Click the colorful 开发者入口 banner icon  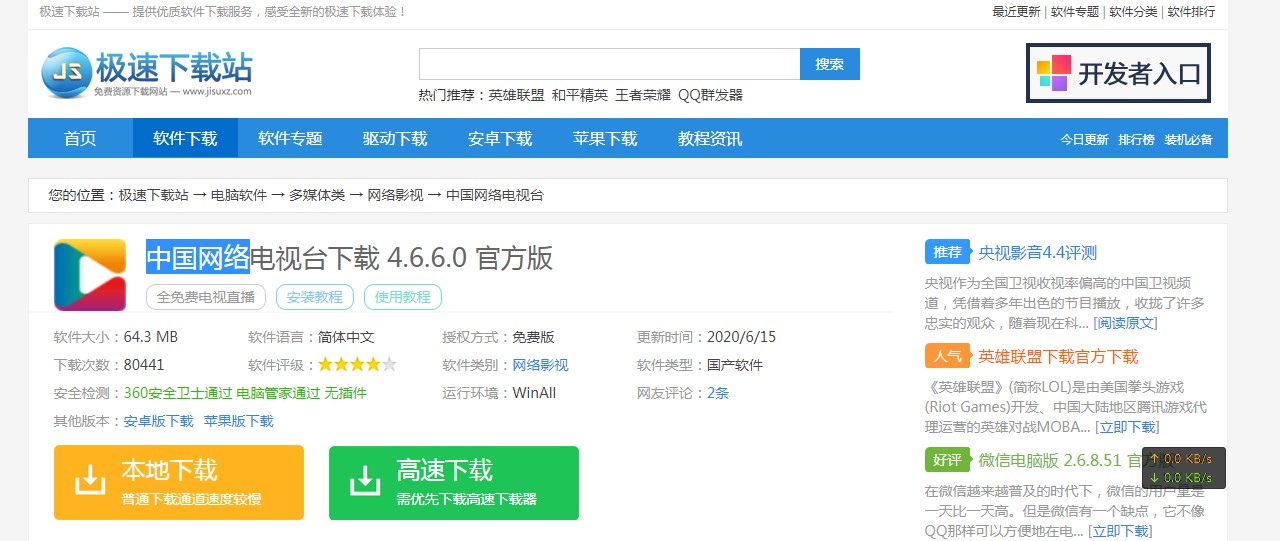(x=1053, y=73)
